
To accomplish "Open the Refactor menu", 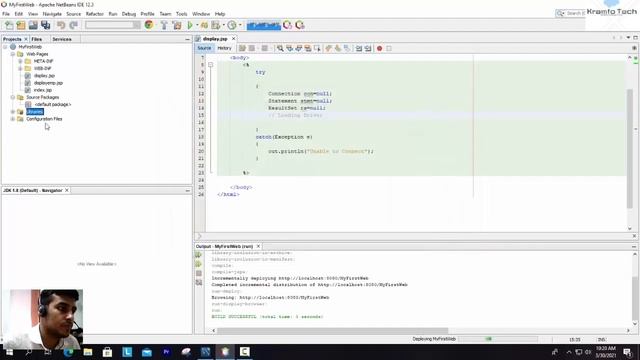I will tap(95, 14).
